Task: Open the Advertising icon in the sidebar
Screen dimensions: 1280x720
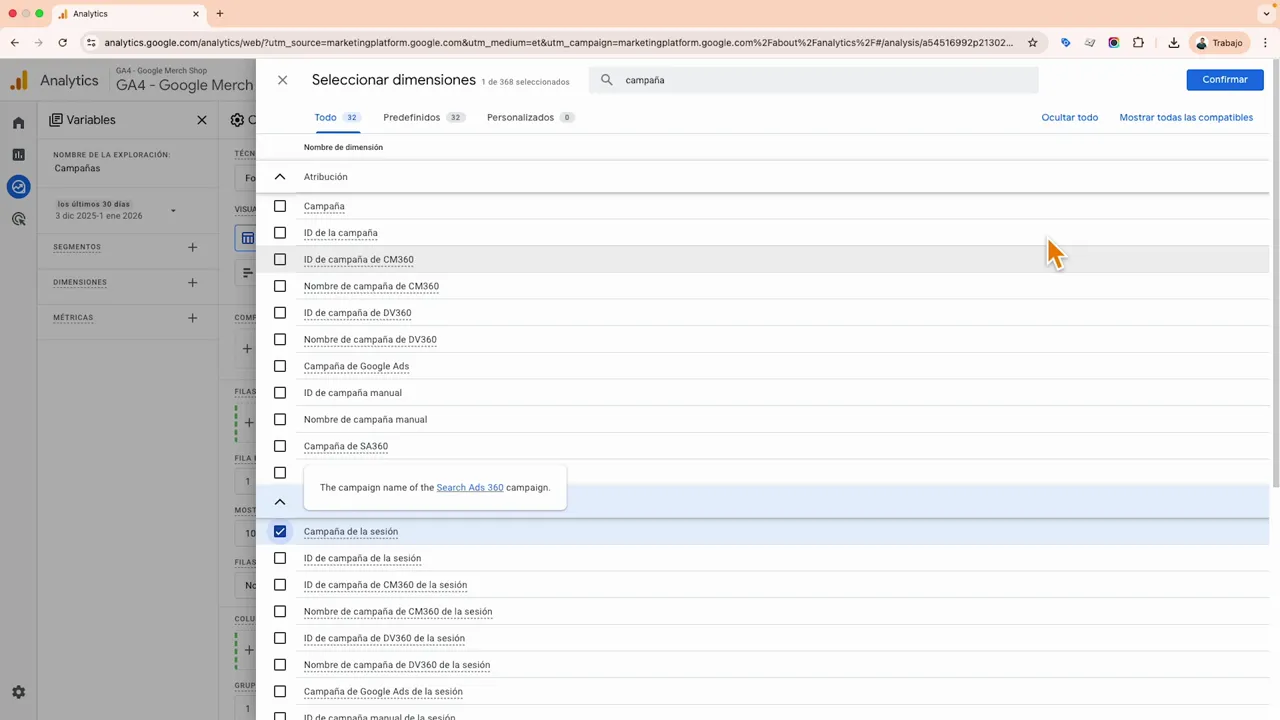Action: (x=18, y=219)
